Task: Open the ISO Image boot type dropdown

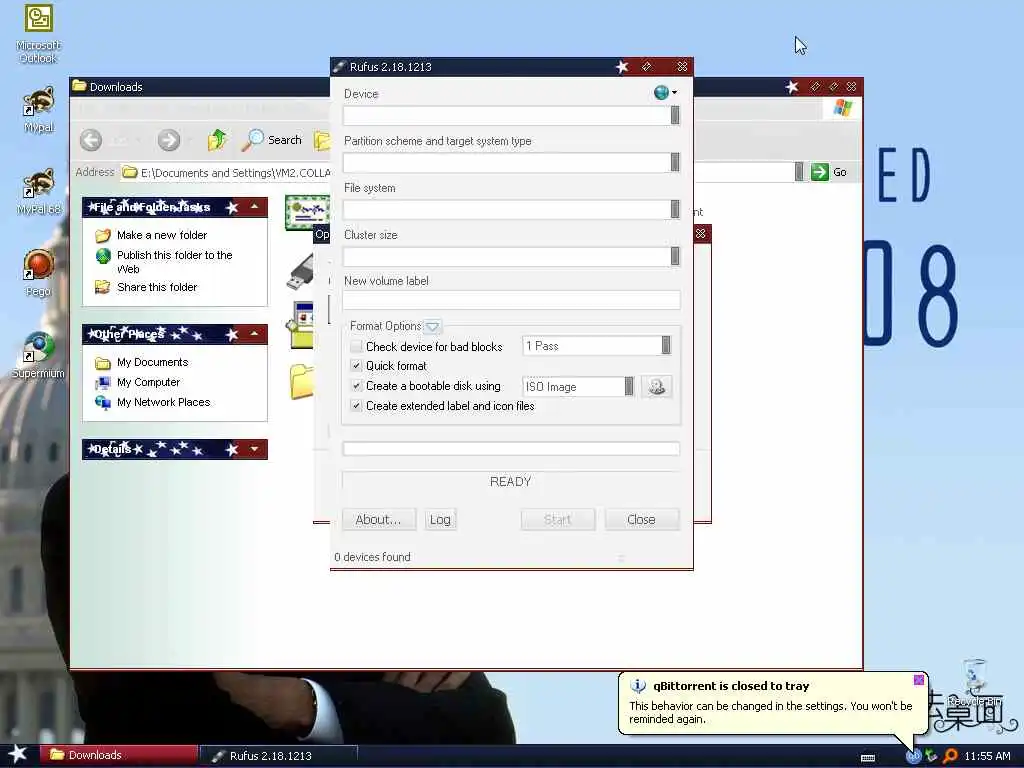Action: (x=628, y=387)
